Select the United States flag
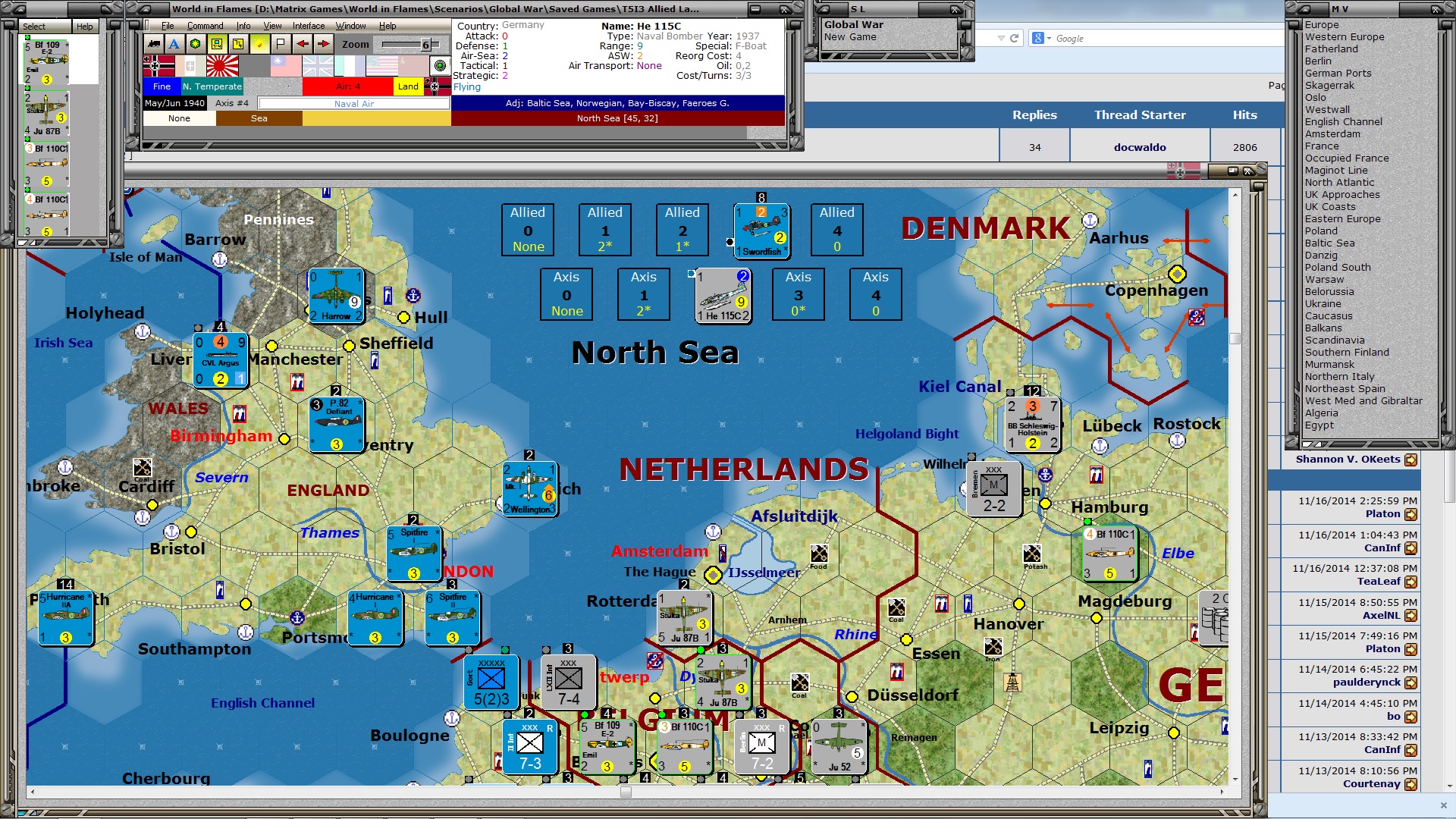Viewport: 1456px width, 819px height. (381, 66)
